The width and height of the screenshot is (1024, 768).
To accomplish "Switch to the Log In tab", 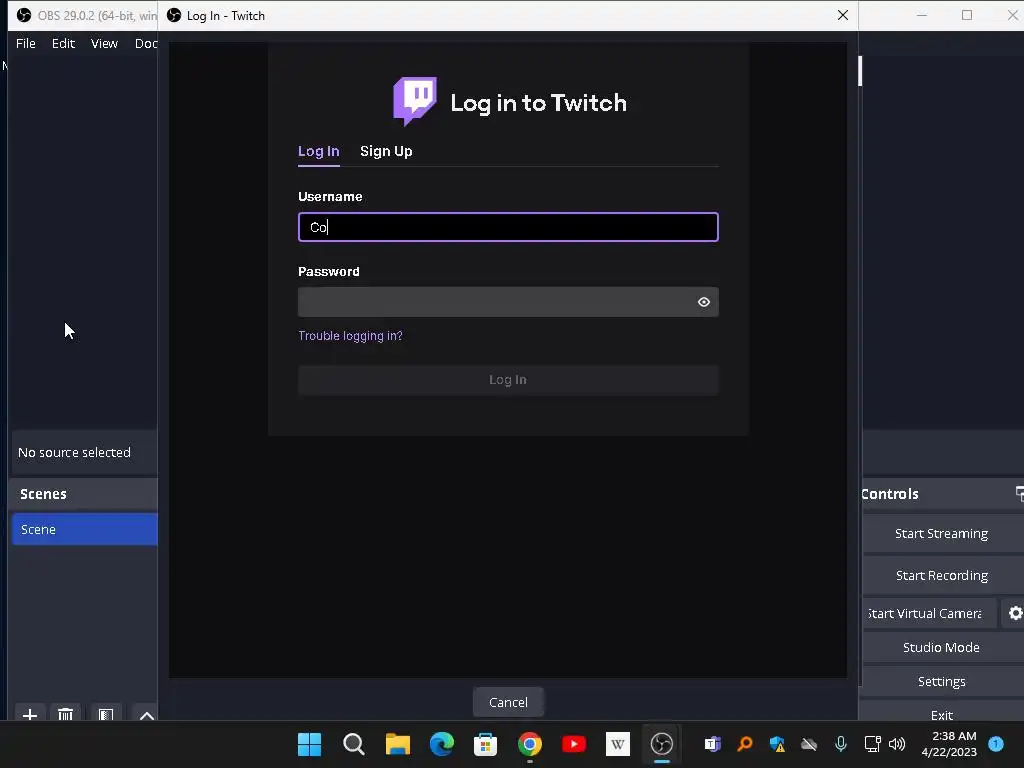I will click(x=319, y=151).
